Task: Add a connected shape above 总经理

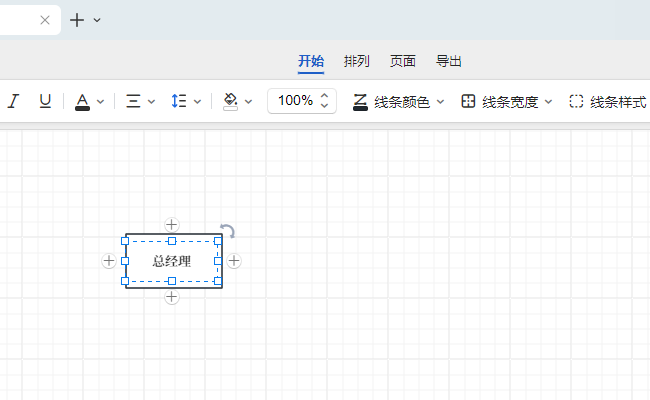Action: coord(172,225)
